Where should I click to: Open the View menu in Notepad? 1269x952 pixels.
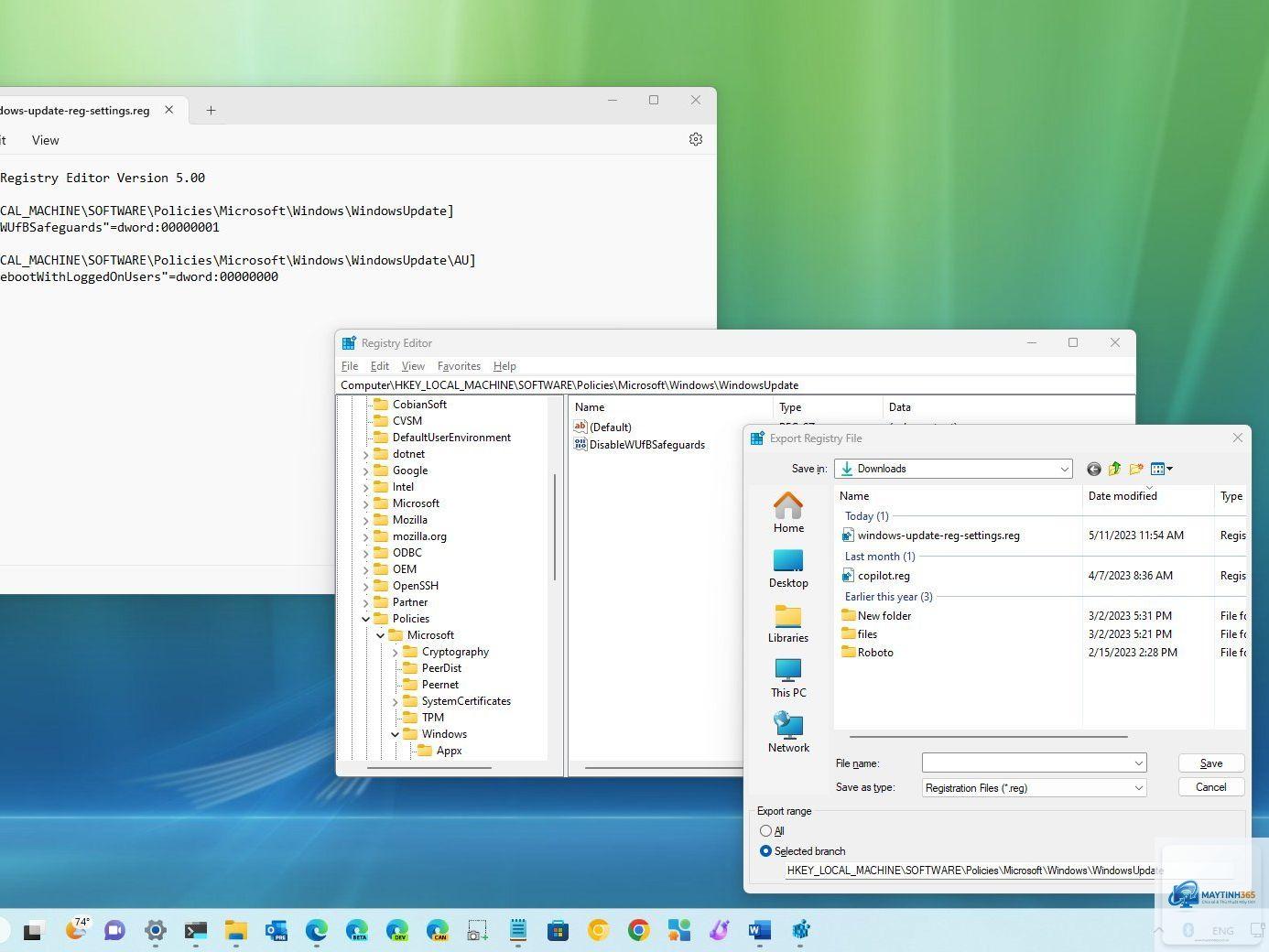point(45,140)
